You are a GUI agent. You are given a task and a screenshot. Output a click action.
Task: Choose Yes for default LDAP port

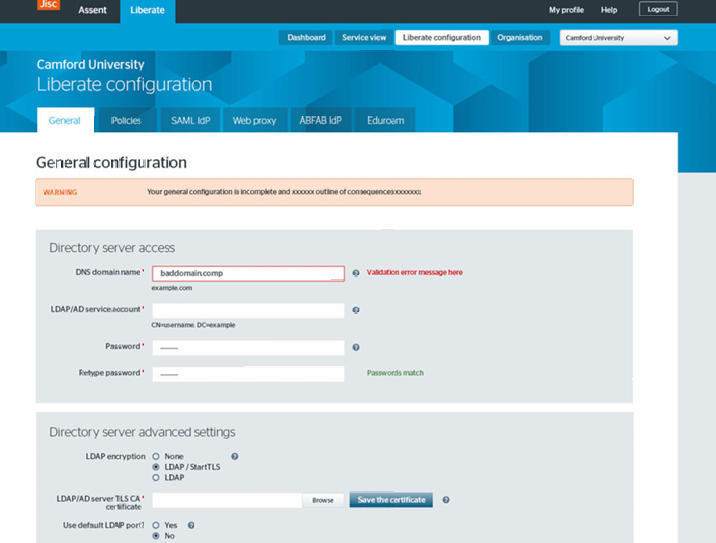click(x=156, y=525)
